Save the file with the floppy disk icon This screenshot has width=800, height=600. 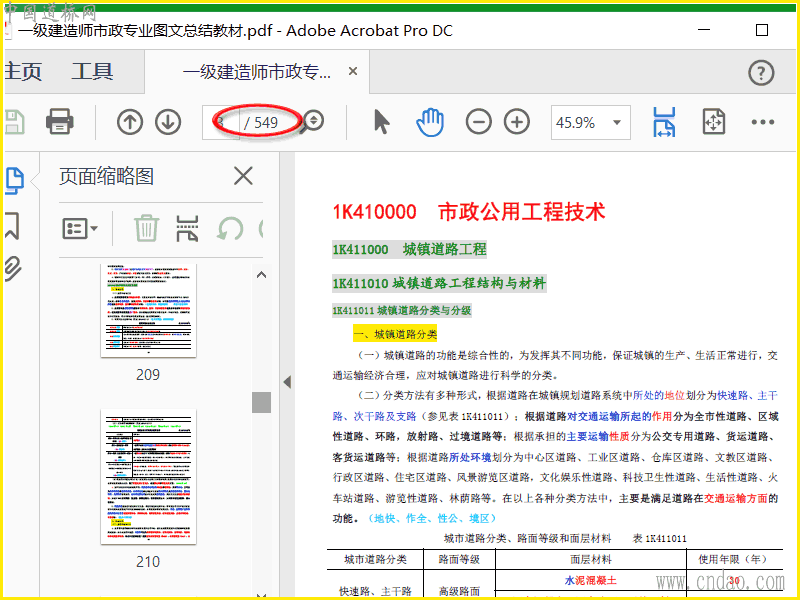[14, 122]
